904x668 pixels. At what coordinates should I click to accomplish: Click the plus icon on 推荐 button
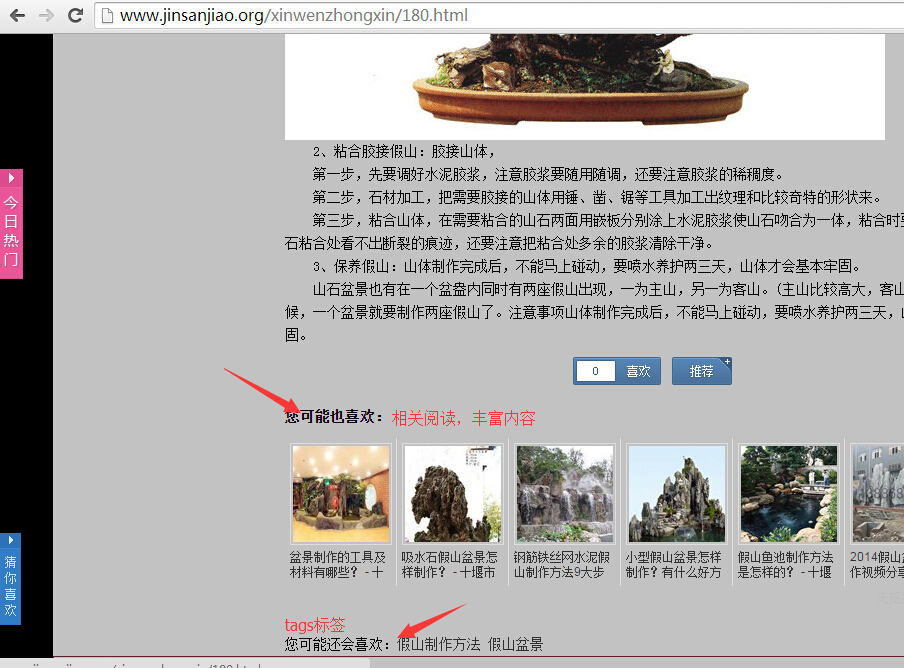(x=727, y=362)
